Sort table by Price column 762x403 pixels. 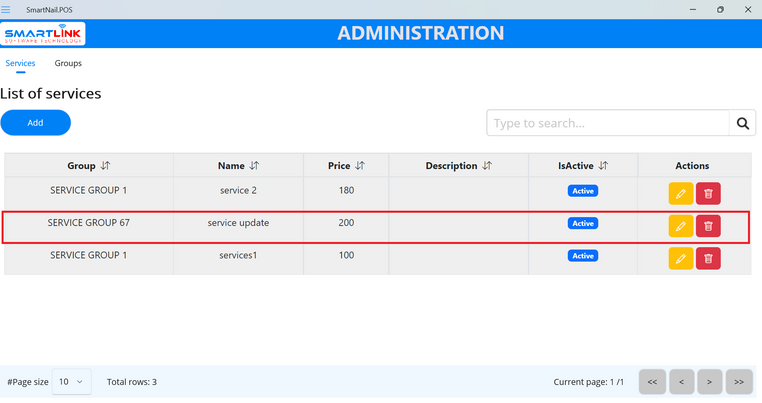tap(360, 166)
